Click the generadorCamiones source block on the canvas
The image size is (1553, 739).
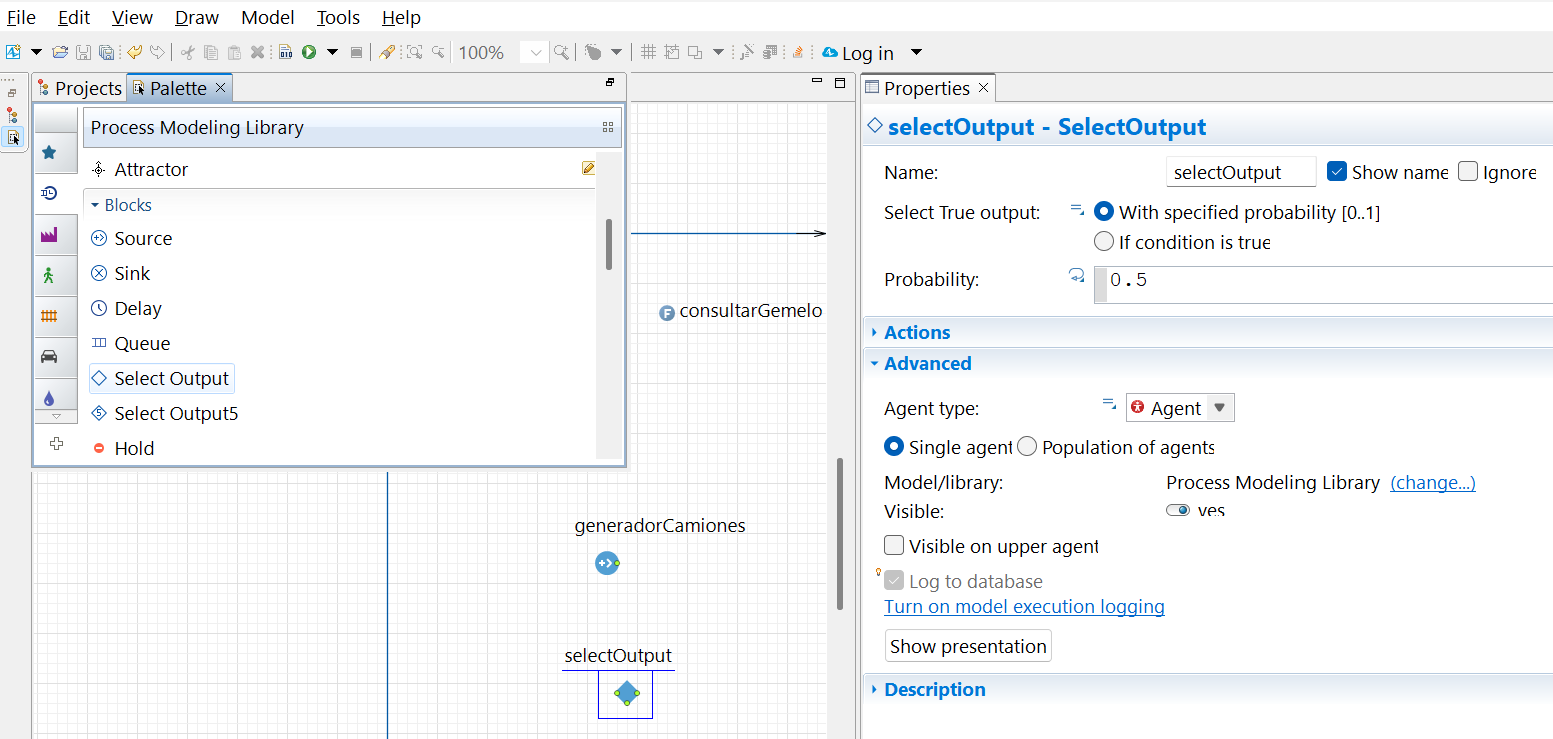pyautogui.click(x=607, y=564)
